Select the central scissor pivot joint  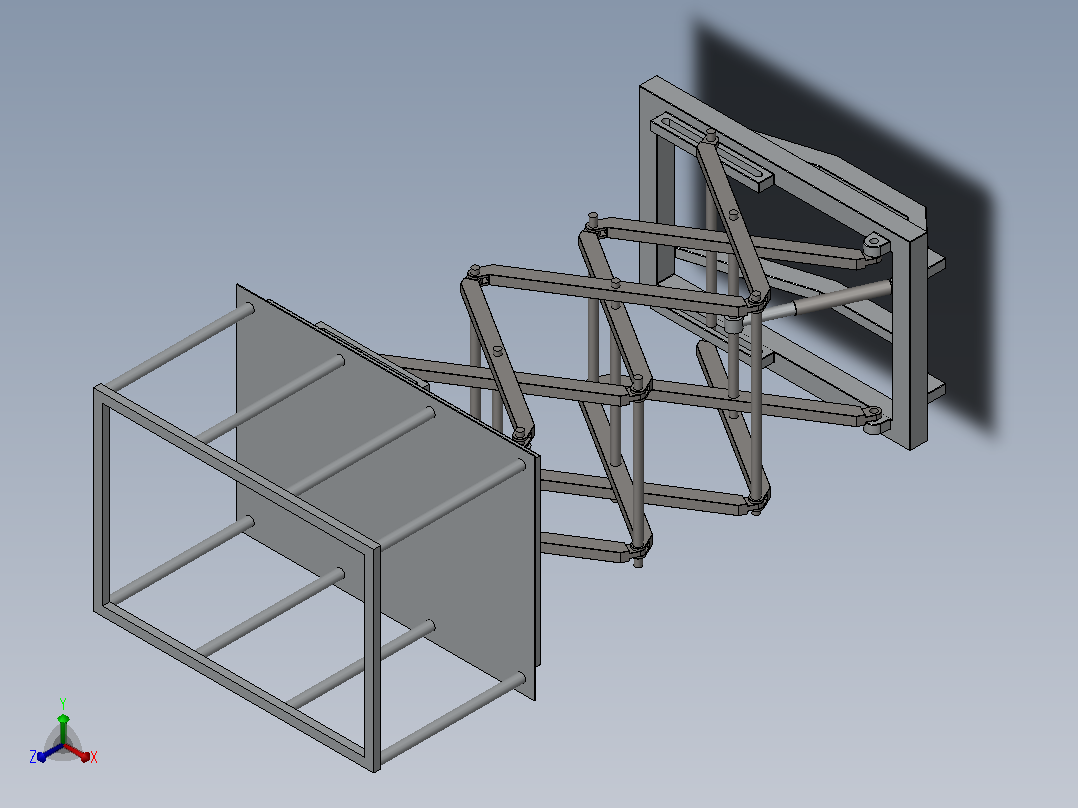coord(639,388)
